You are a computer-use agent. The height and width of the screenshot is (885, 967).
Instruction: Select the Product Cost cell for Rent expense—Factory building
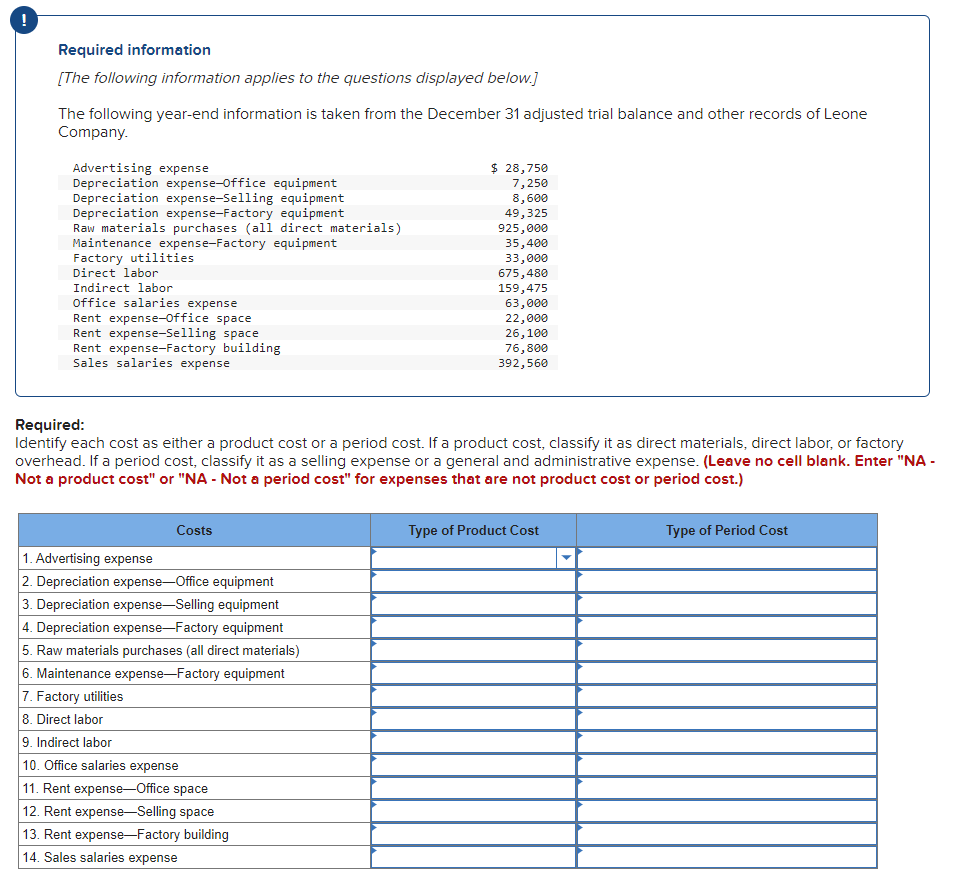tap(473, 834)
